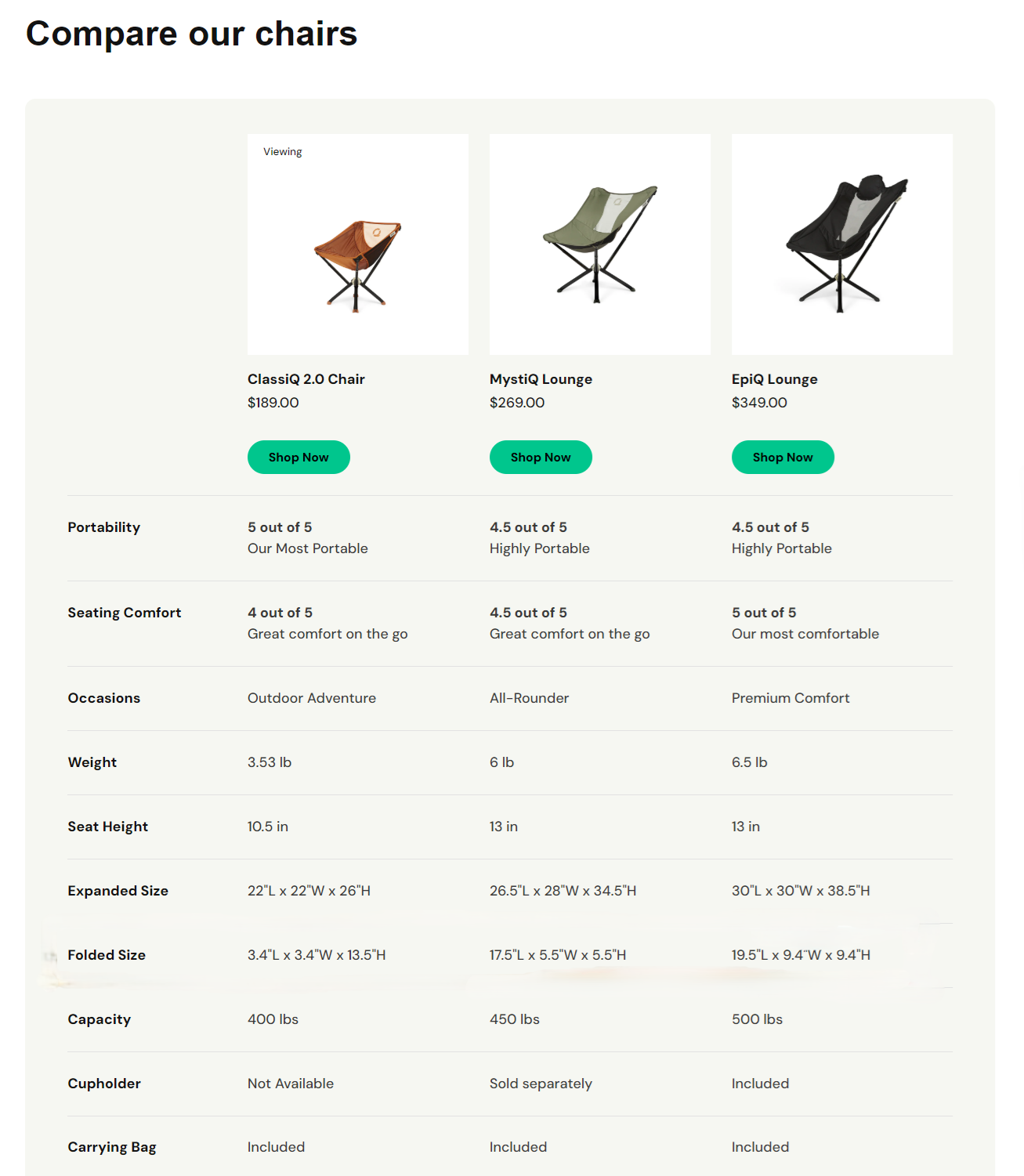Click Shop Now under ClassiQ 2.0 Chair

coord(299,457)
